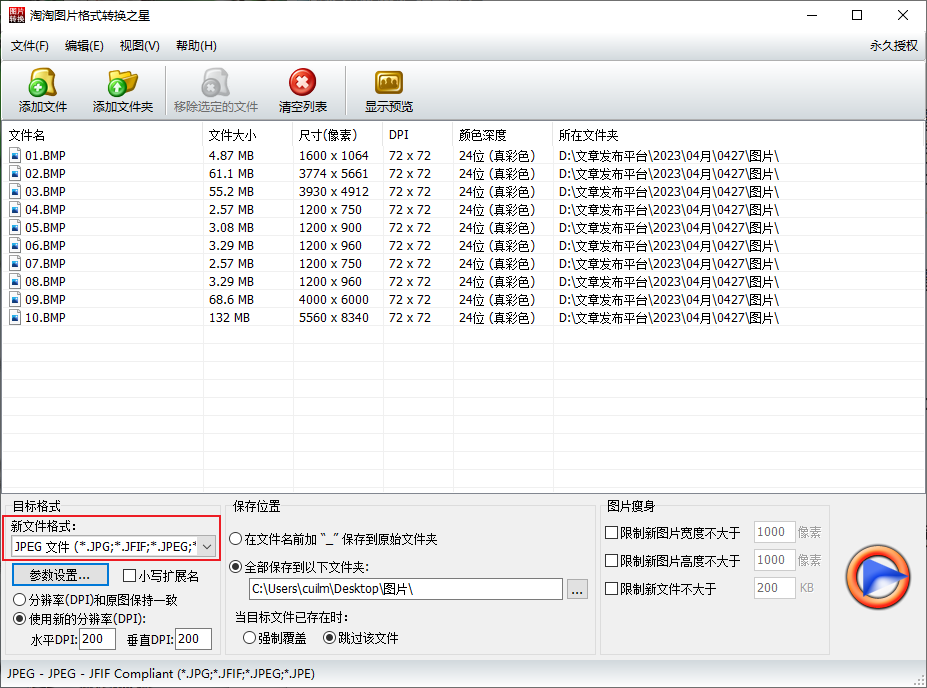Click the 3774 x 5661 dimension cell
Screen dimensions: 927x688
(x=333, y=174)
